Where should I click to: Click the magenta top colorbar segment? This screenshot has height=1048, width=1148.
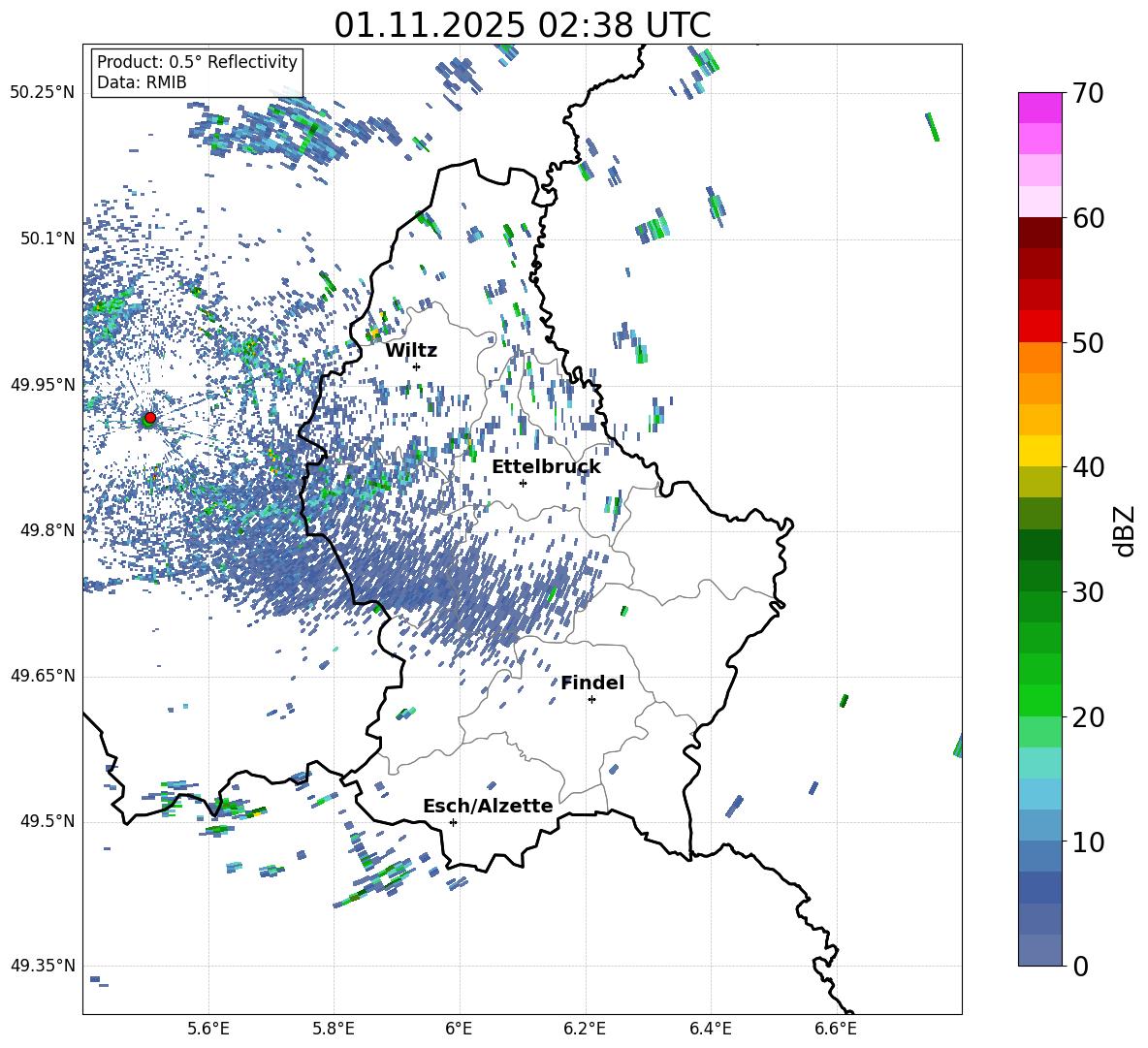click(x=1039, y=108)
